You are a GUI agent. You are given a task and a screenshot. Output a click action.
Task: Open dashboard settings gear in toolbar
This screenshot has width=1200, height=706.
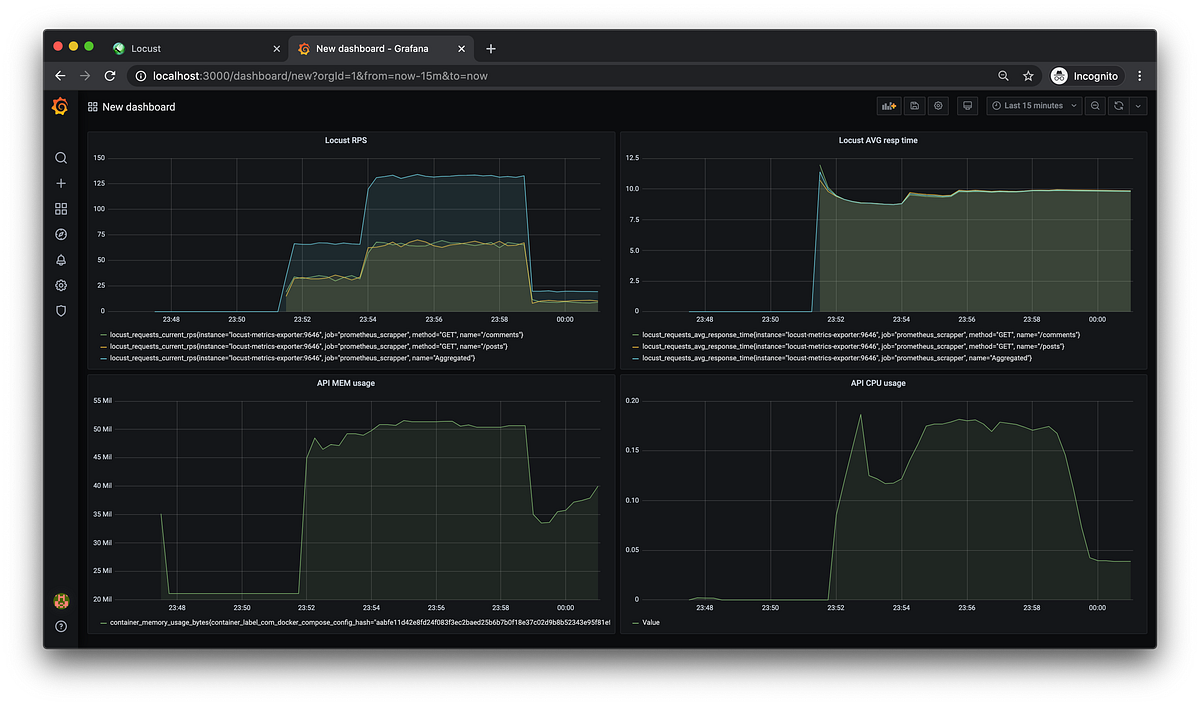938,106
